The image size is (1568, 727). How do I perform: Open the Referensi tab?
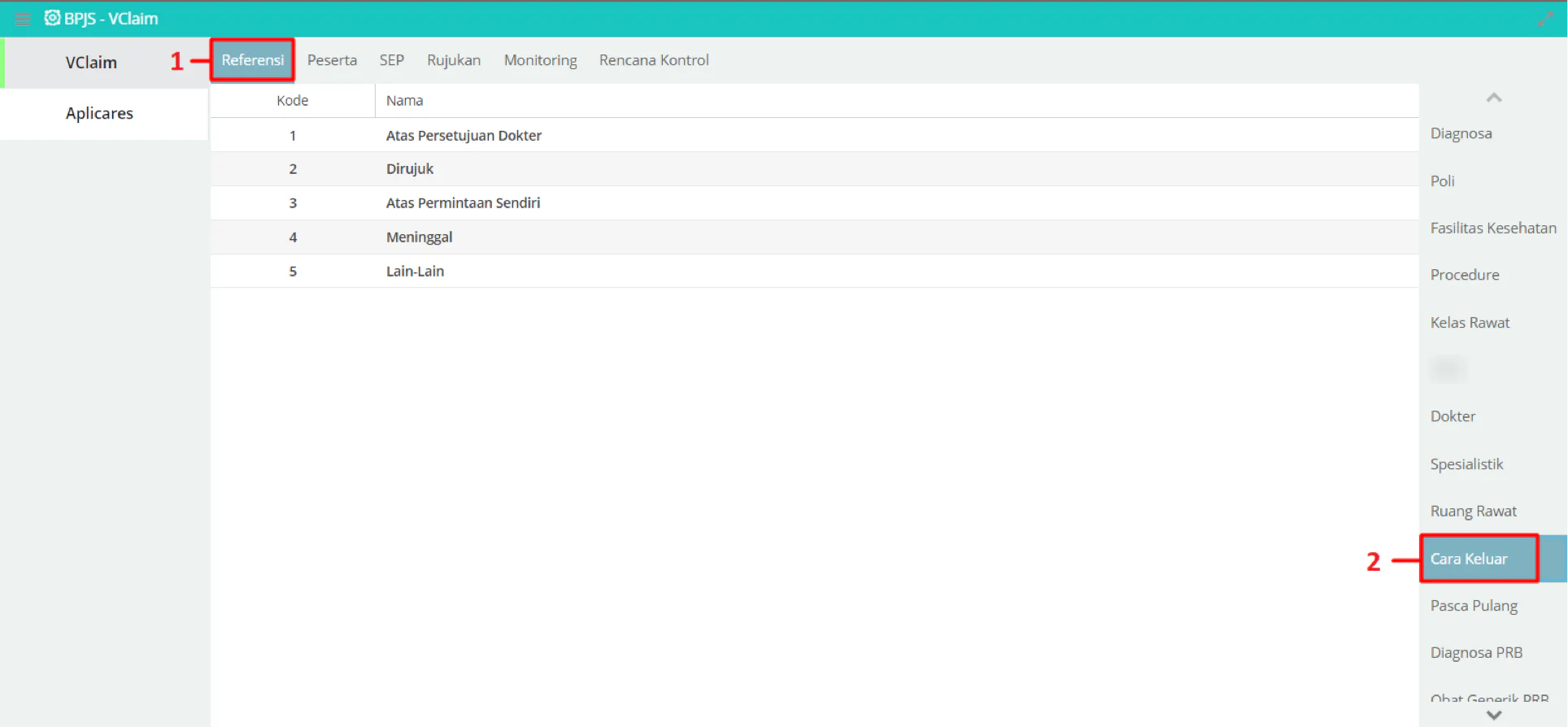tap(253, 60)
